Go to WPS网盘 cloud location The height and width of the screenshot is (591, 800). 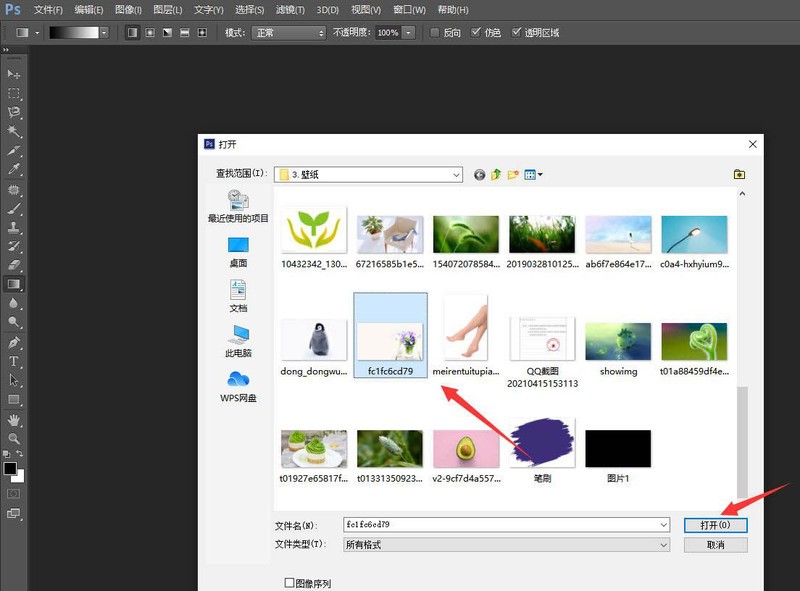click(238, 387)
